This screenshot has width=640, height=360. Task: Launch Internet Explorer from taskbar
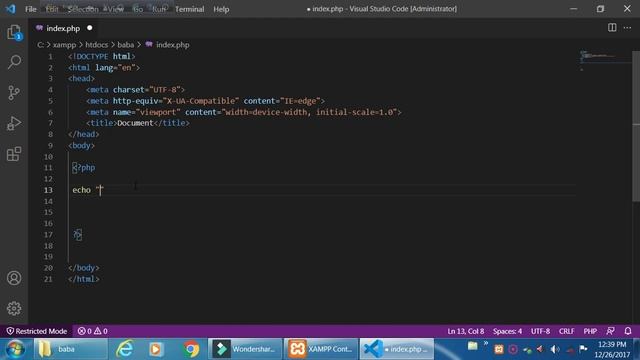coord(124,349)
